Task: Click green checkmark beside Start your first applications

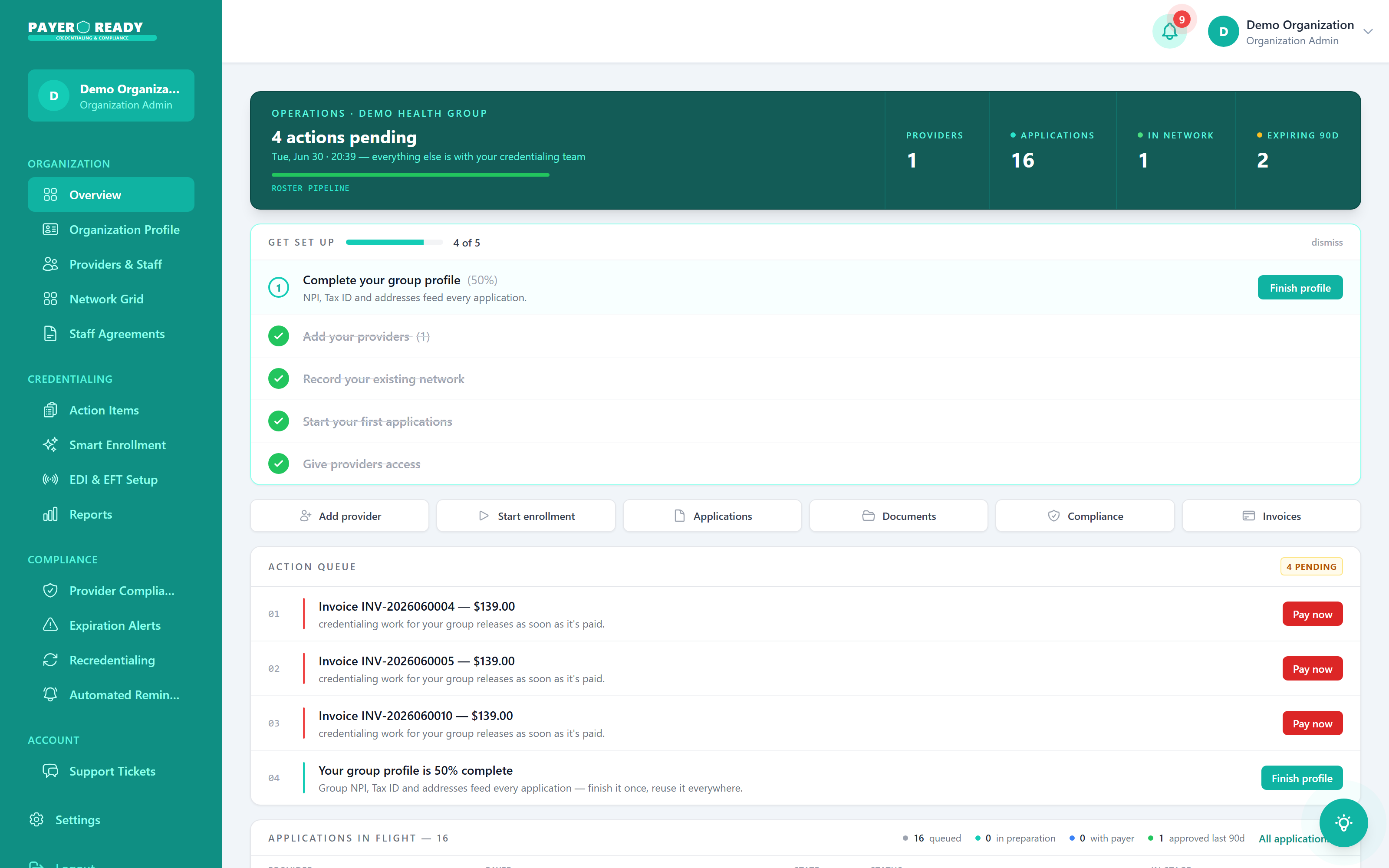Action: [x=278, y=421]
